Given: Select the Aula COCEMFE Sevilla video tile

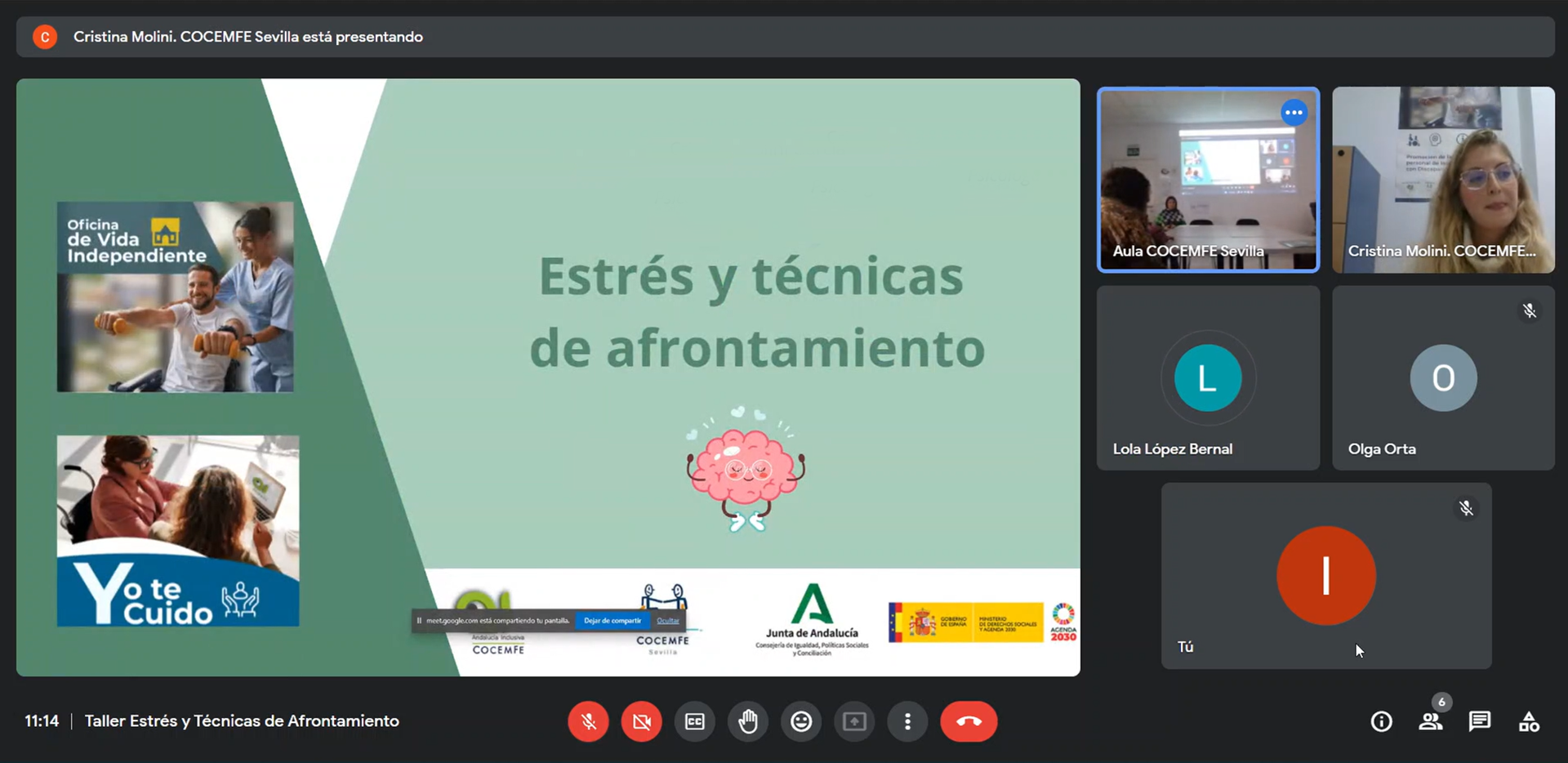Looking at the screenshot, I should [1208, 180].
